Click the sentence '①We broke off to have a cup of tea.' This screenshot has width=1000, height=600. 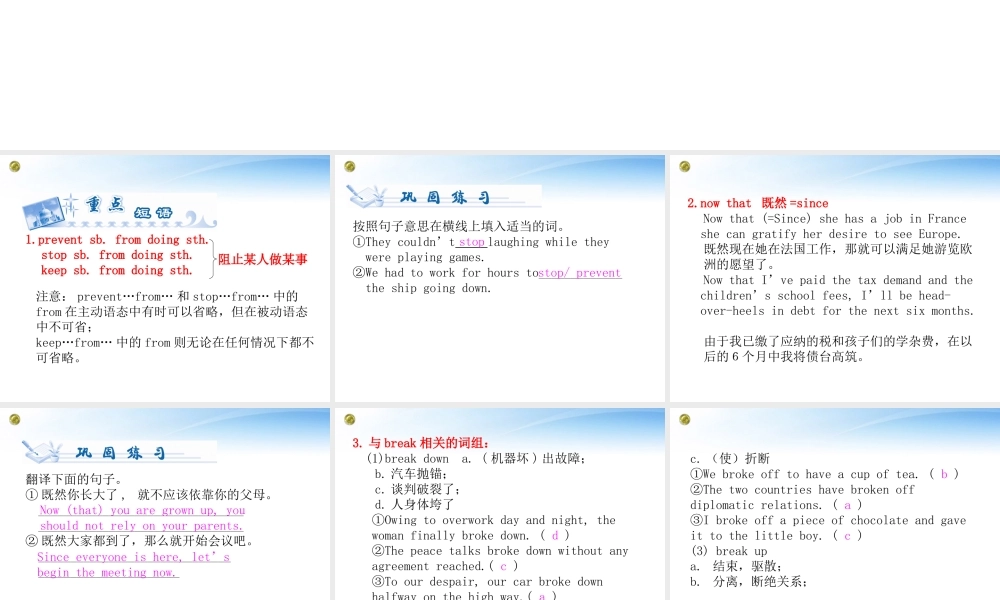(x=824, y=474)
